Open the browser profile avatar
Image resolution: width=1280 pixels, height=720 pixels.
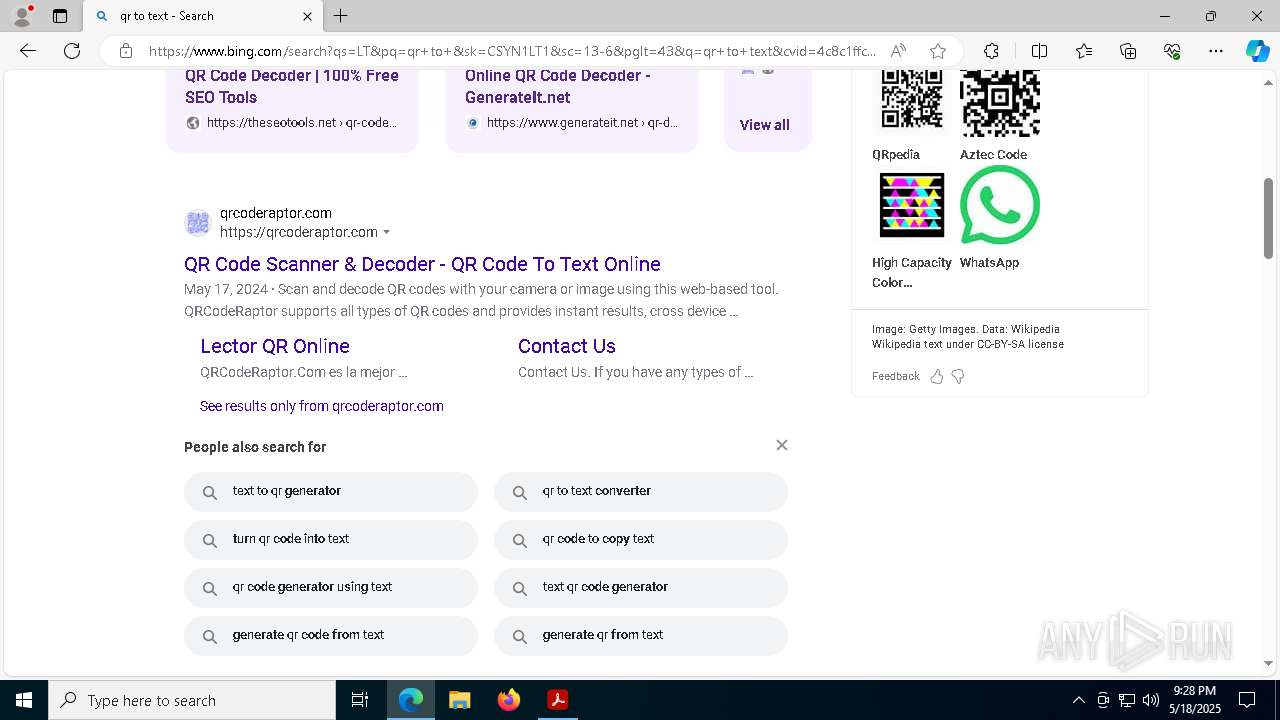tap(22, 16)
